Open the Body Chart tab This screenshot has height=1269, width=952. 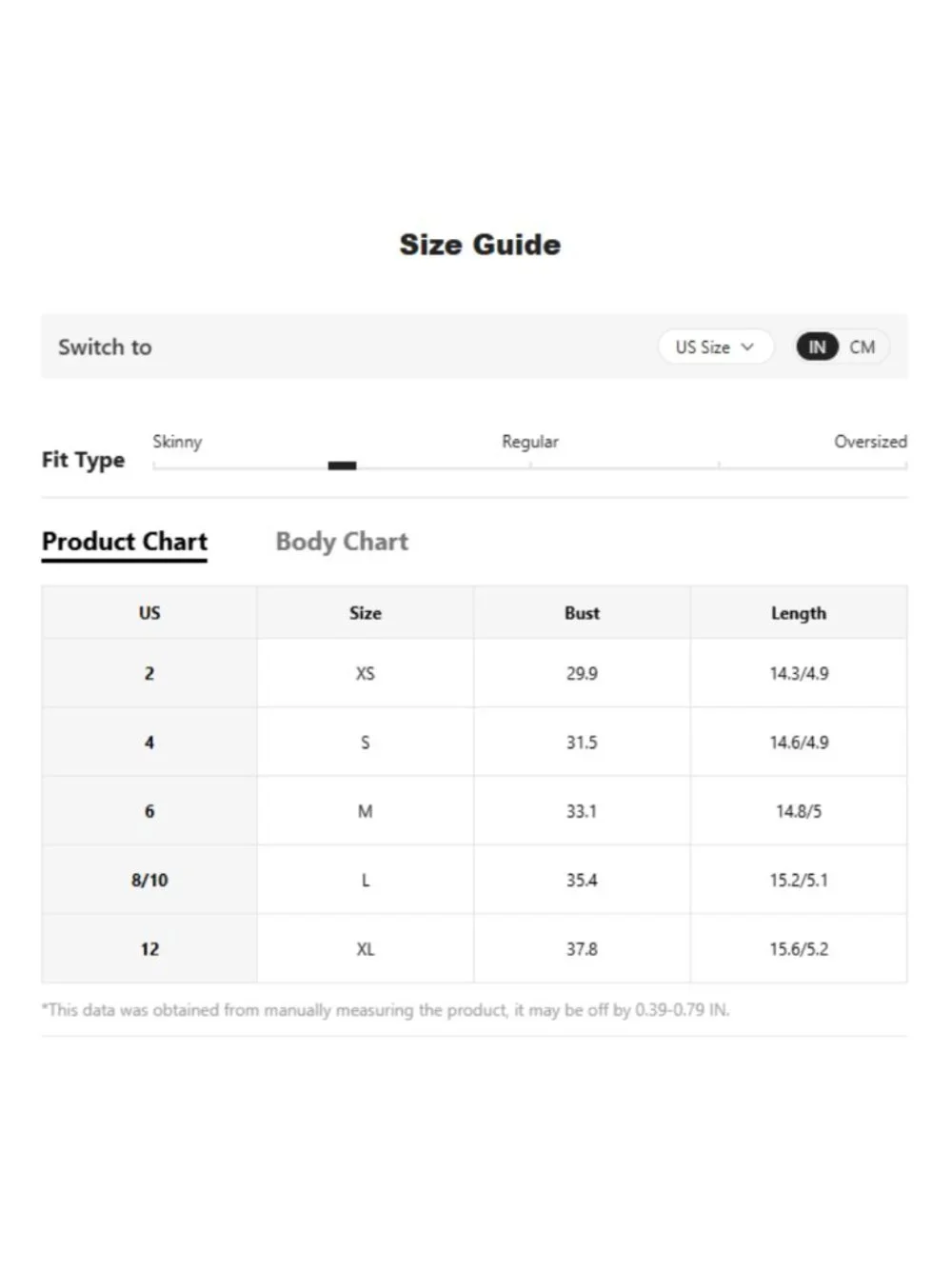point(342,542)
